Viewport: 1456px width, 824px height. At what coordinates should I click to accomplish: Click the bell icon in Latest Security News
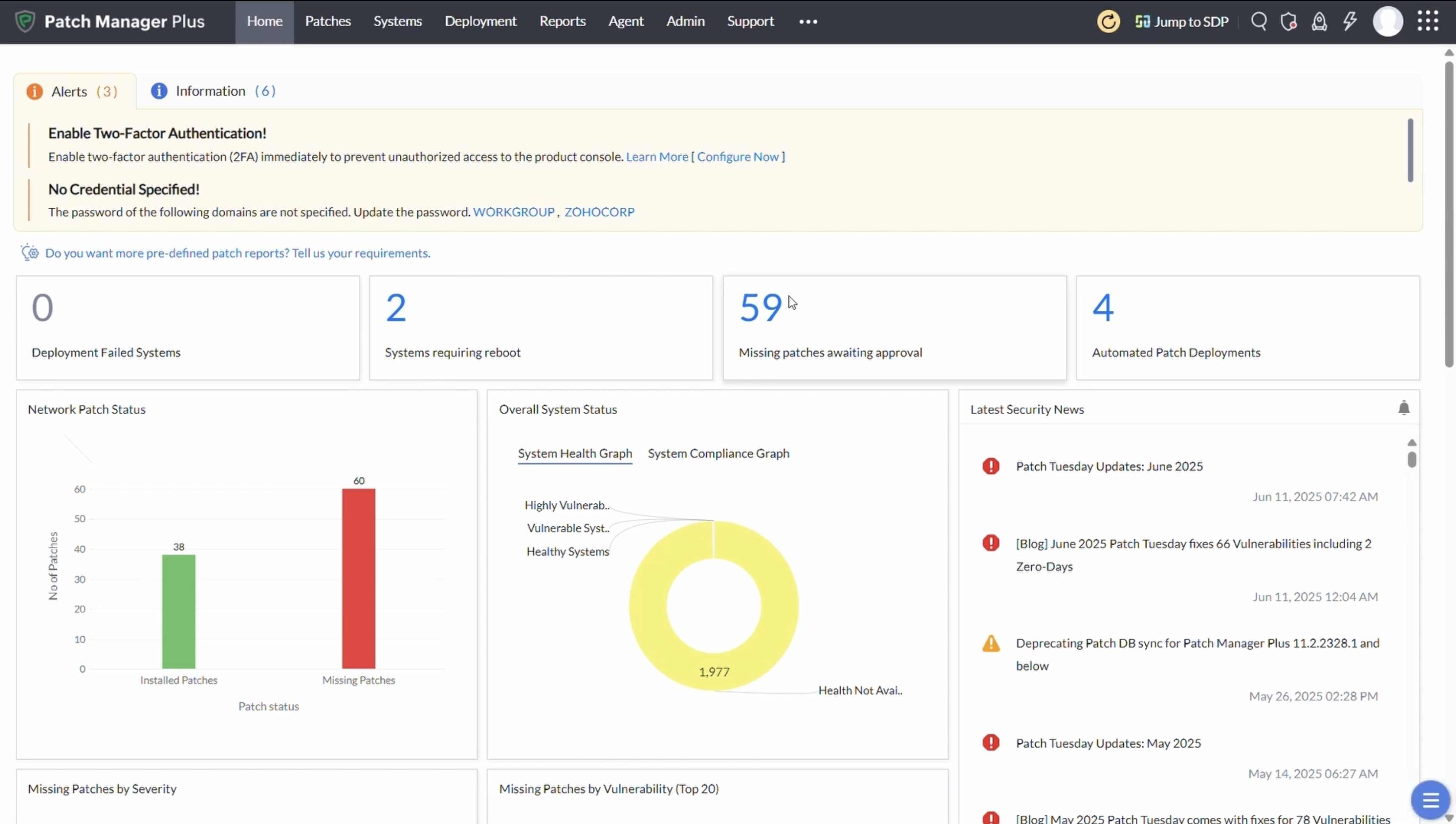1403,408
